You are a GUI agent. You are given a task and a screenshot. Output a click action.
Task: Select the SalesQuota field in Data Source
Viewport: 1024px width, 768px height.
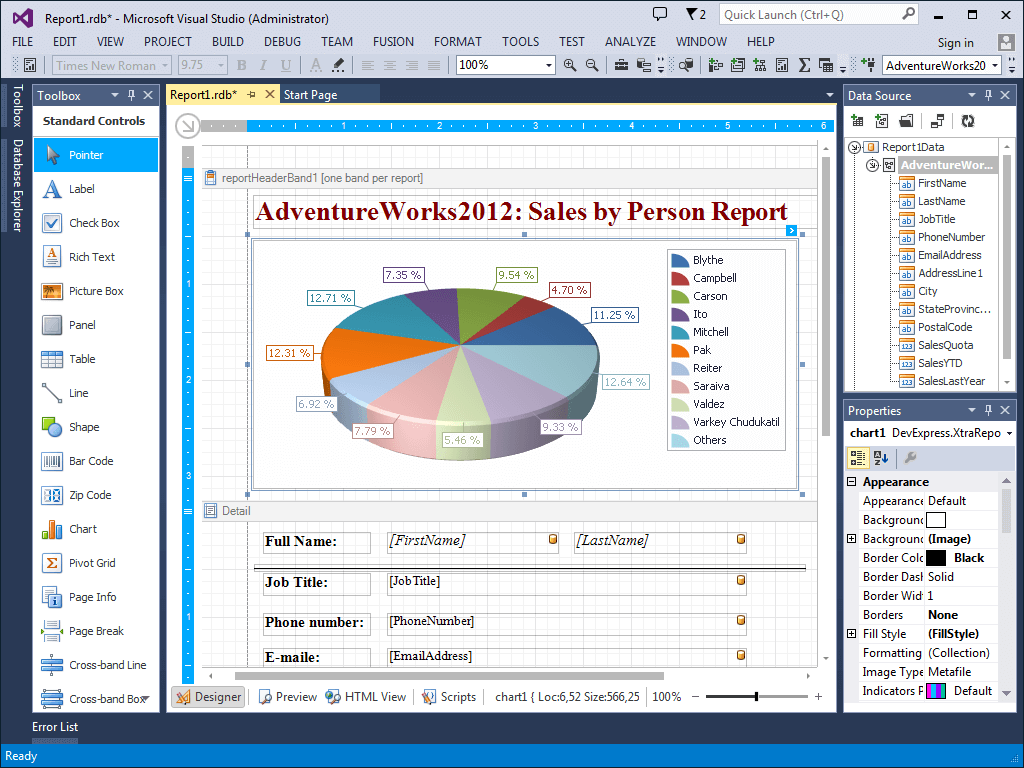[x=945, y=345]
